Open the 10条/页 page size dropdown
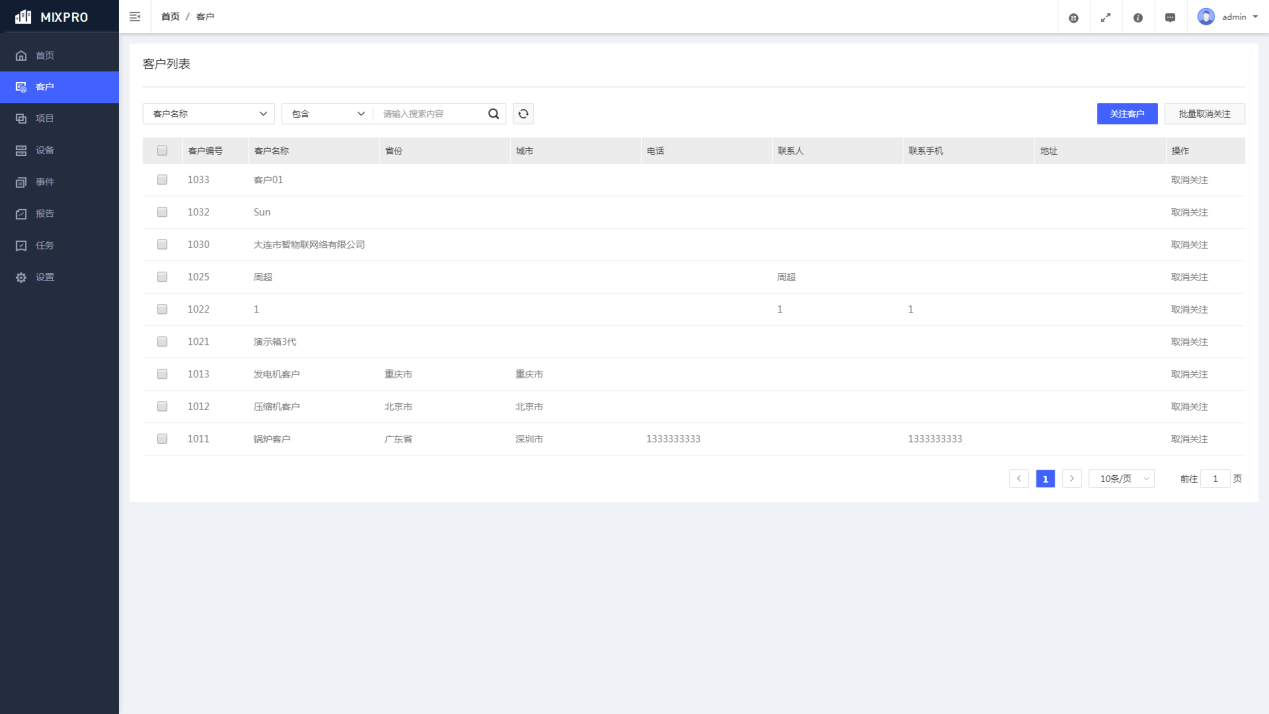Screen dimensions: 1269x714 (1121, 479)
